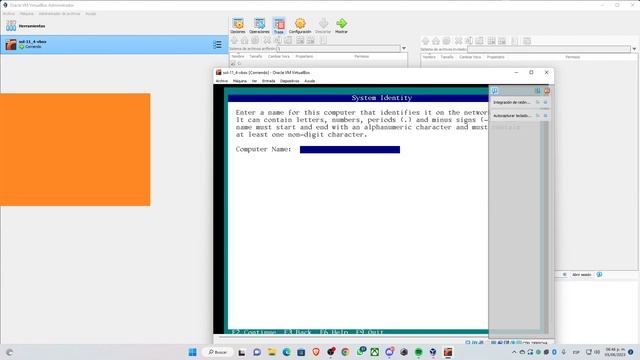Open Ayuda menu in VirtualBox Administrador
640x360 pixels.
(x=91, y=13)
